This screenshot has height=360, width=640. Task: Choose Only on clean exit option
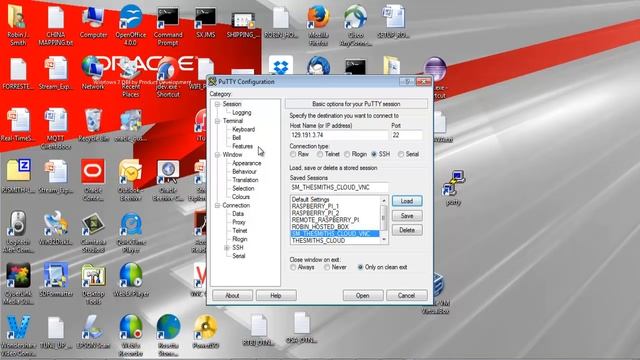(x=360, y=267)
